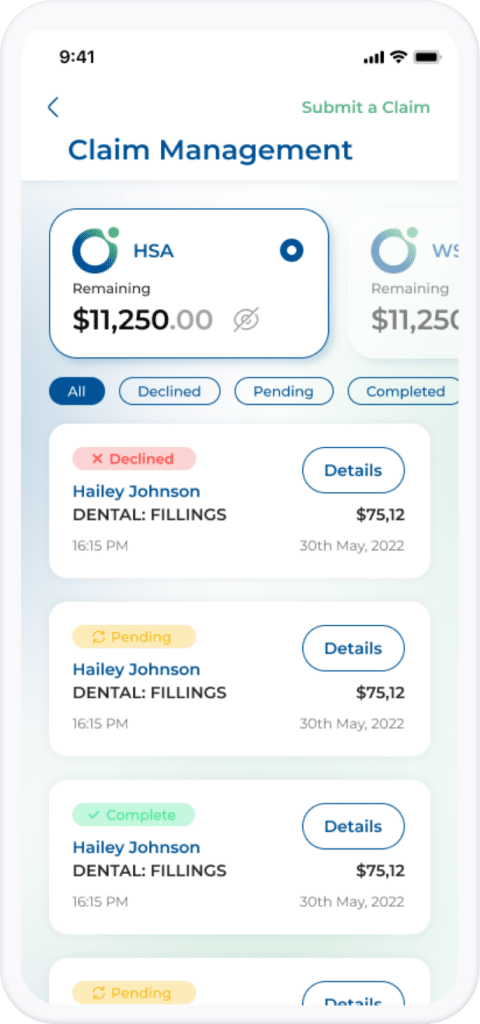Select the All filter tab
480x1024 pixels.
pos(77,391)
